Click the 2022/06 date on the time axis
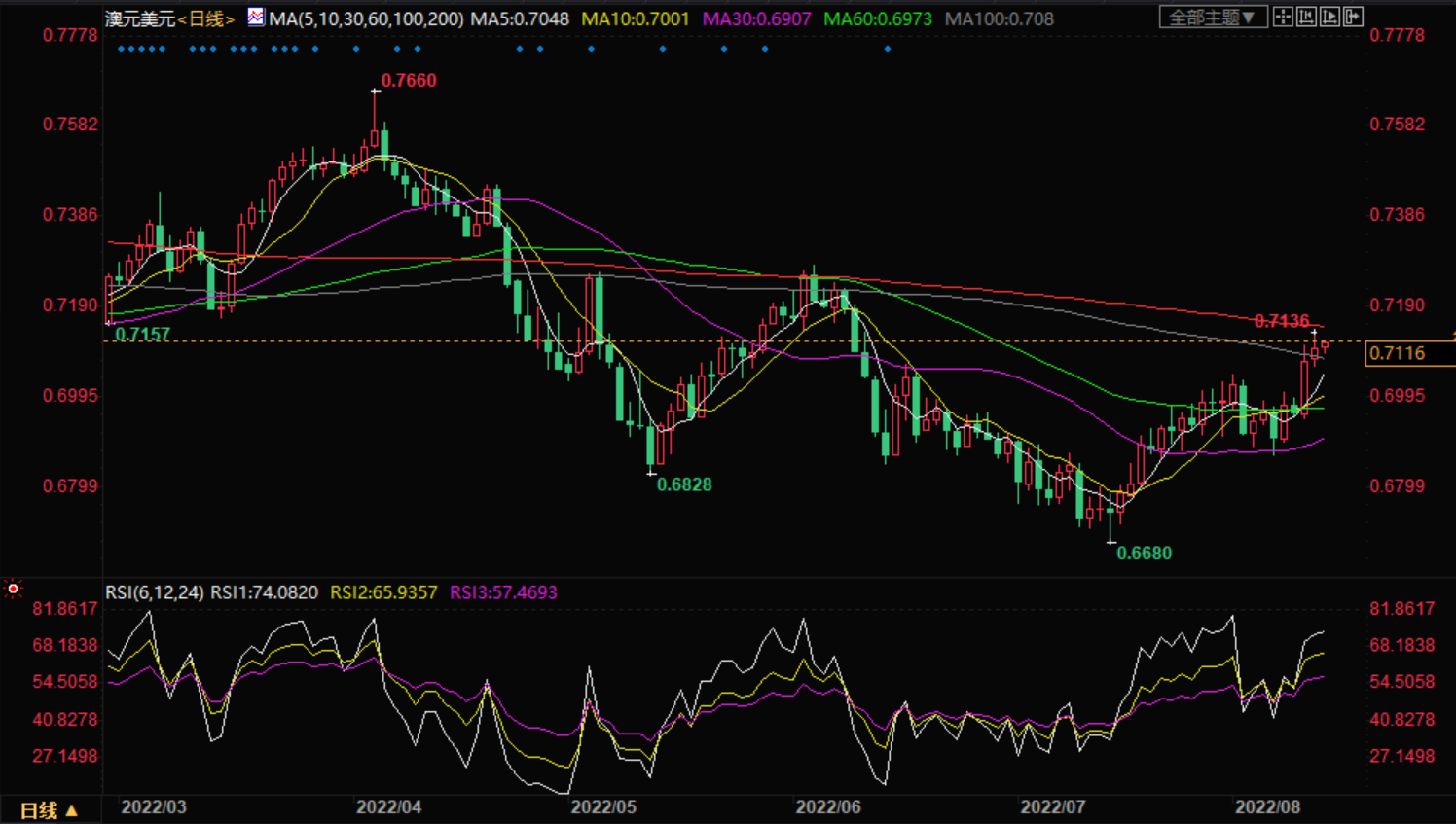This screenshot has height=824, width=1456. point(828,807)
